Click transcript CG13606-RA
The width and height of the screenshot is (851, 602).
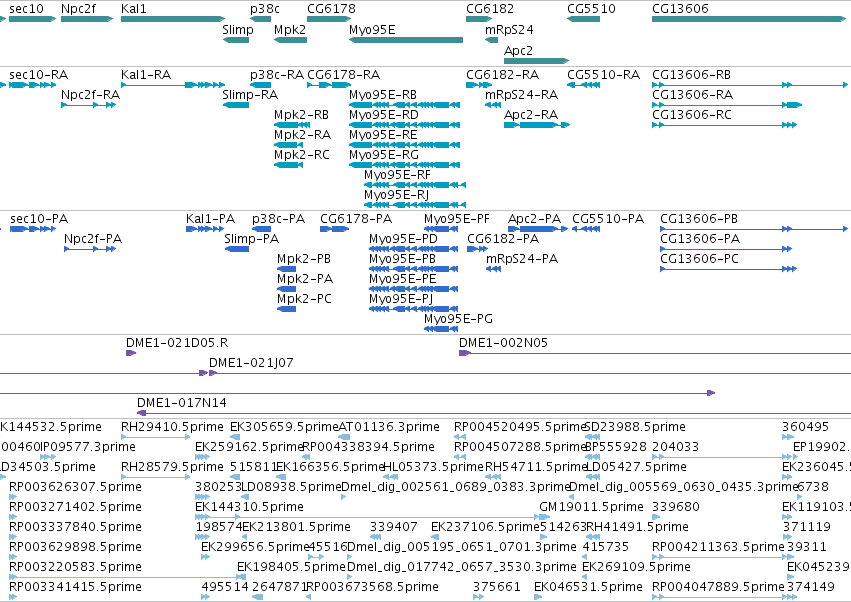click(x=693, y=95)
